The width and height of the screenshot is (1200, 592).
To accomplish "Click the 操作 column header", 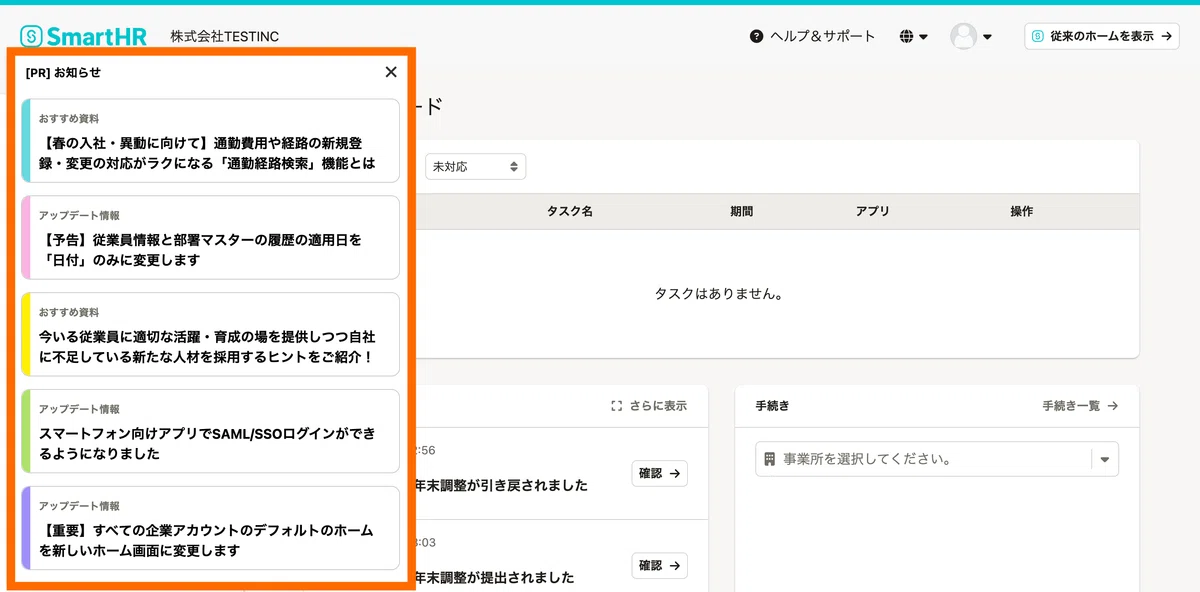I will click(1022, 212).
